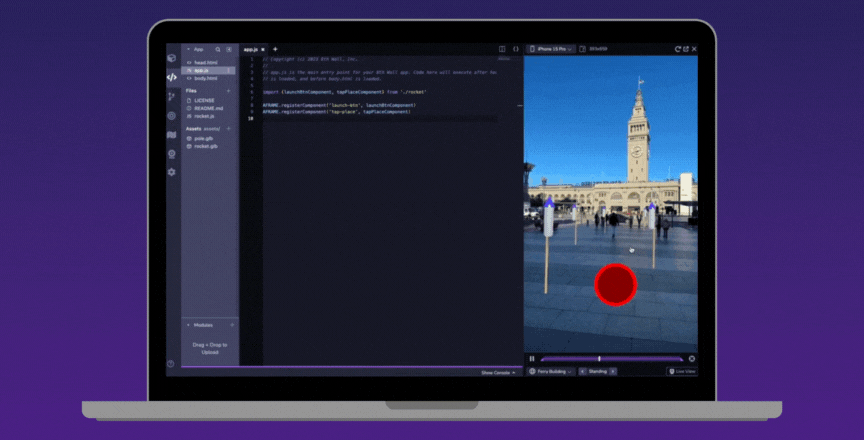Open body.html in the file tree
Viewport: 864px width, 440px height.
tap(208, 78)
